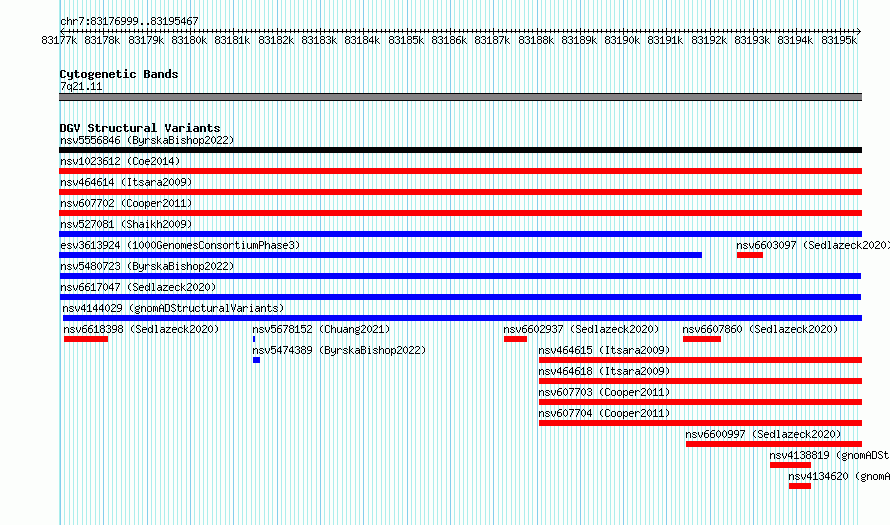Click red bar of nsv607704

coord(700,423)
